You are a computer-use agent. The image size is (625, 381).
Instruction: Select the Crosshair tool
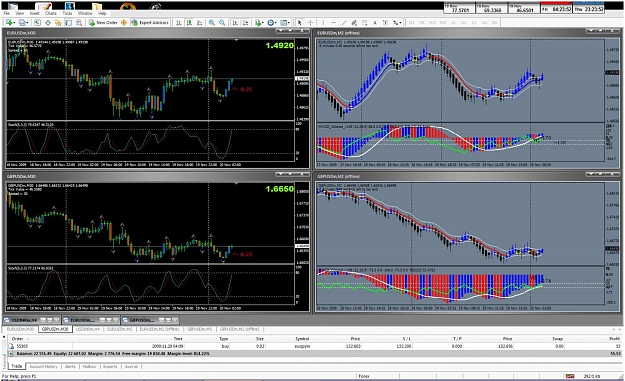click(x=311, y=23)
